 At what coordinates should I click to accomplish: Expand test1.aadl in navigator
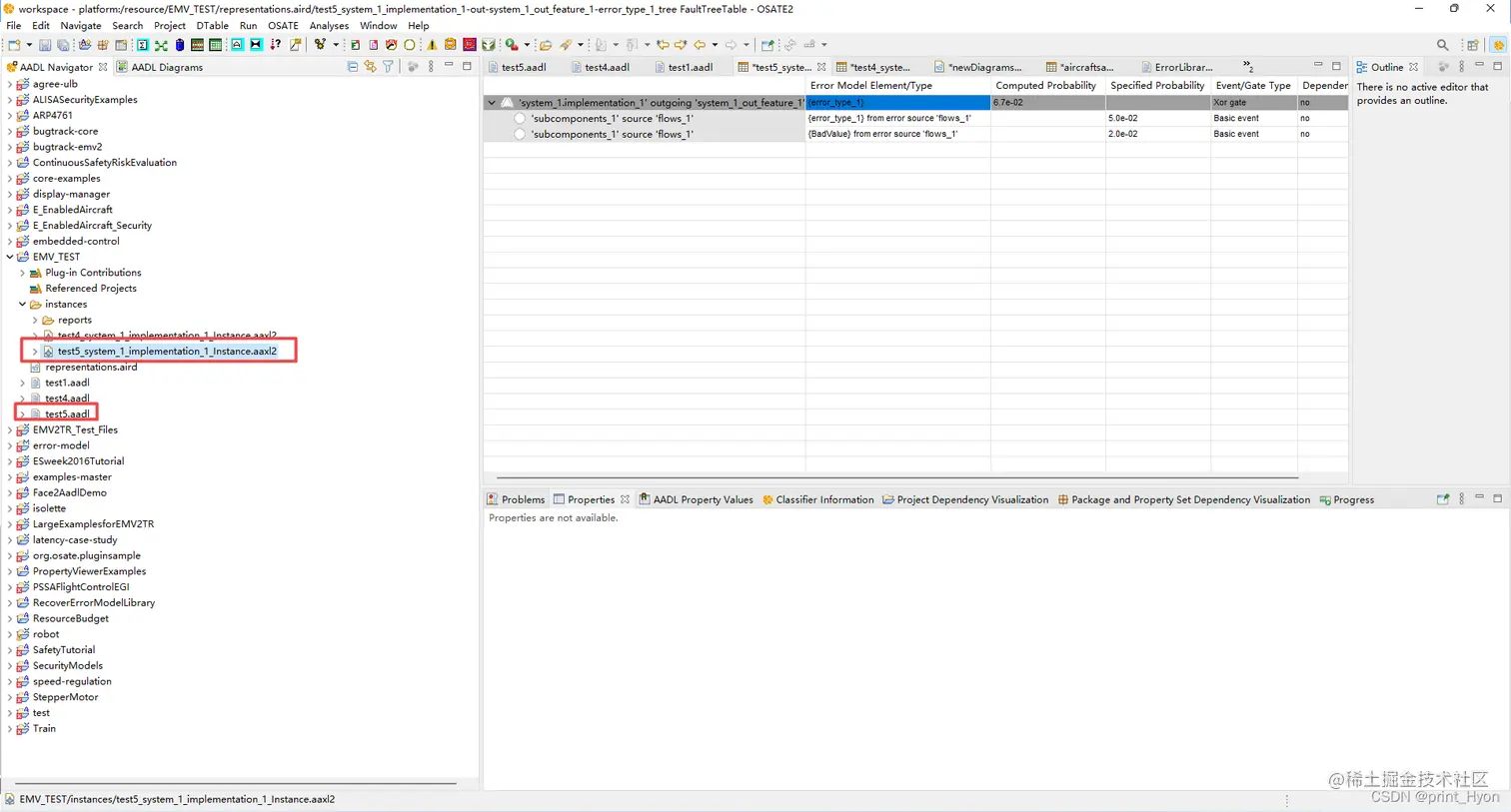point(23,383)
